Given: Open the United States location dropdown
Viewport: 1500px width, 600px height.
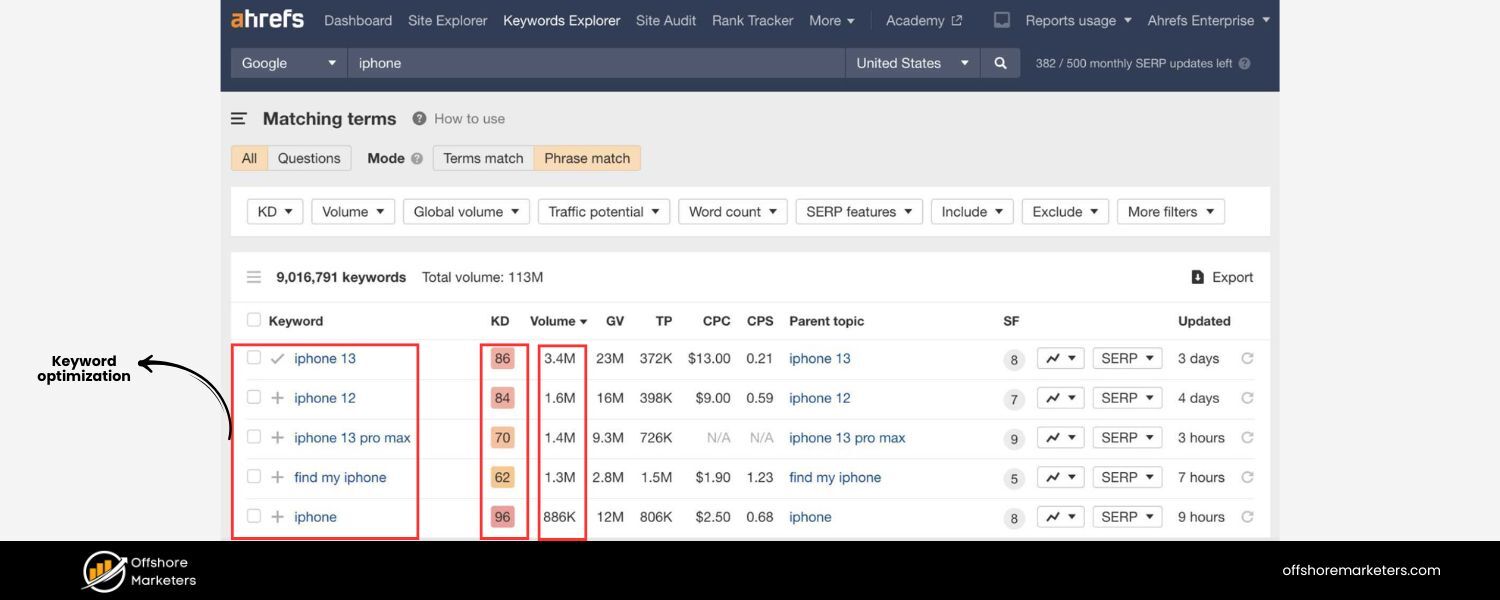Looking at the screenshot, I should [912, 62].
